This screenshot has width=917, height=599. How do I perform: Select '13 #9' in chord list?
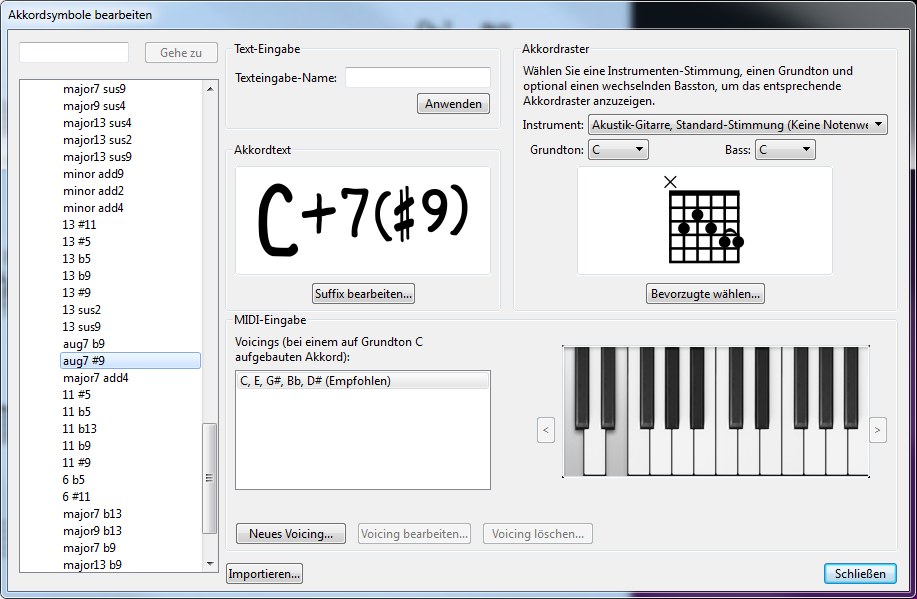[x=77, y=292]
